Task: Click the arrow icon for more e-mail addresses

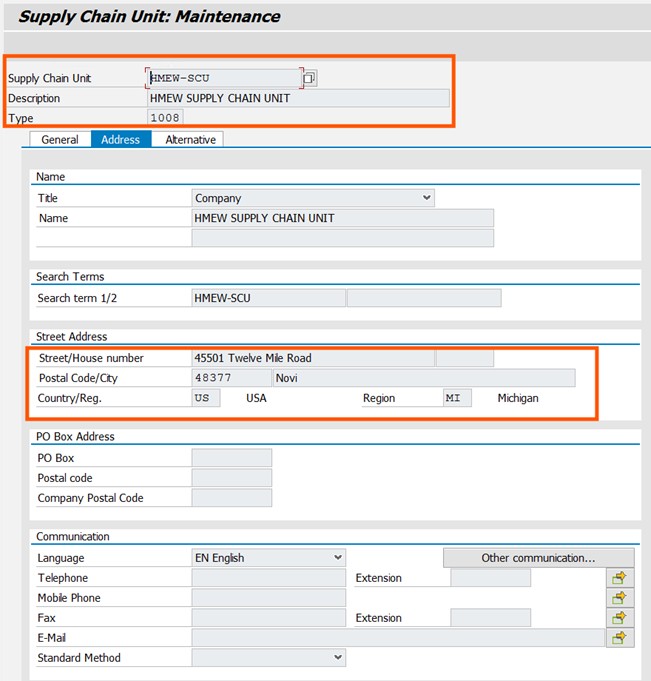Action: [620, 638]
